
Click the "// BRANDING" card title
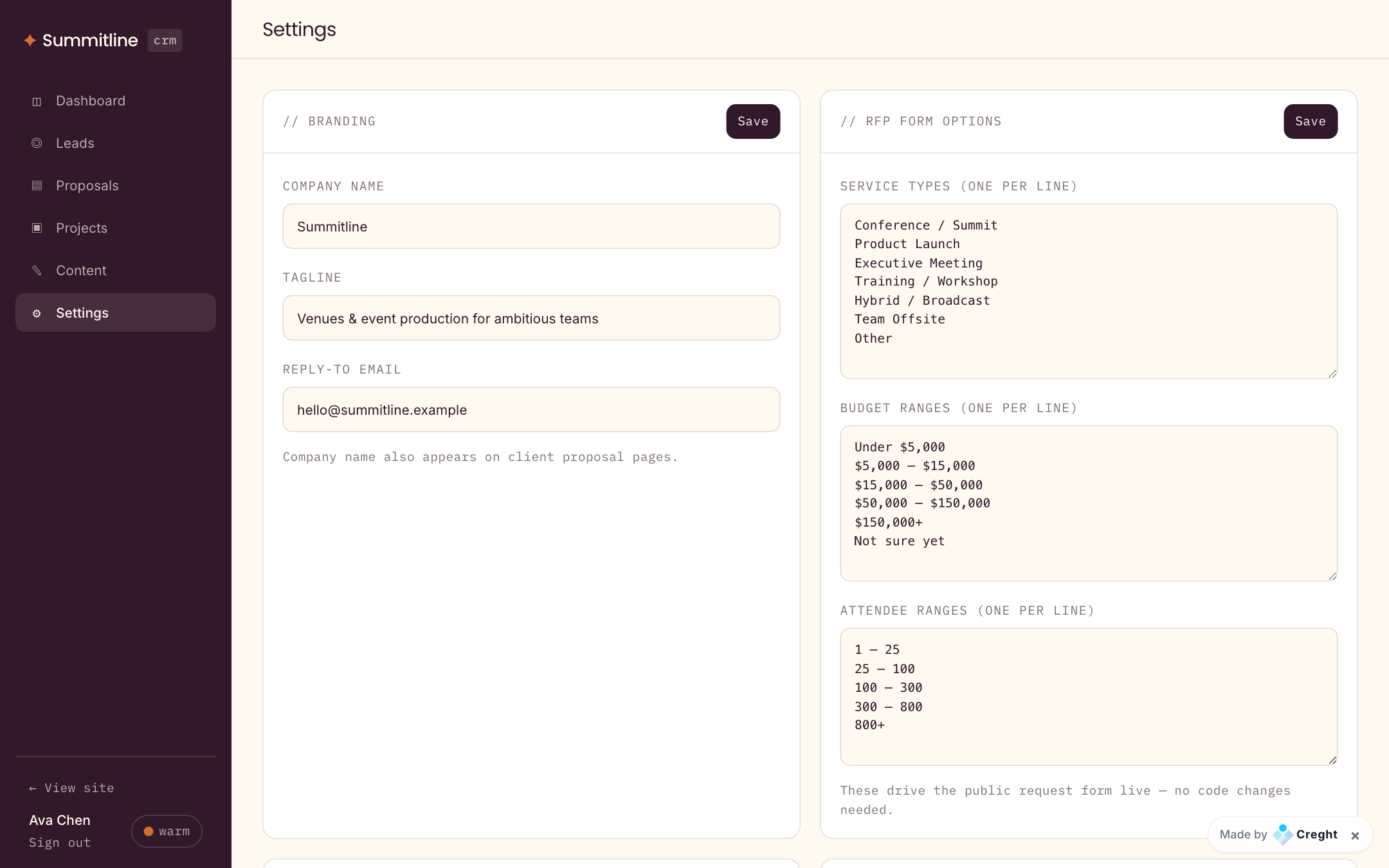pyautogui.click(x=329, y=122)
